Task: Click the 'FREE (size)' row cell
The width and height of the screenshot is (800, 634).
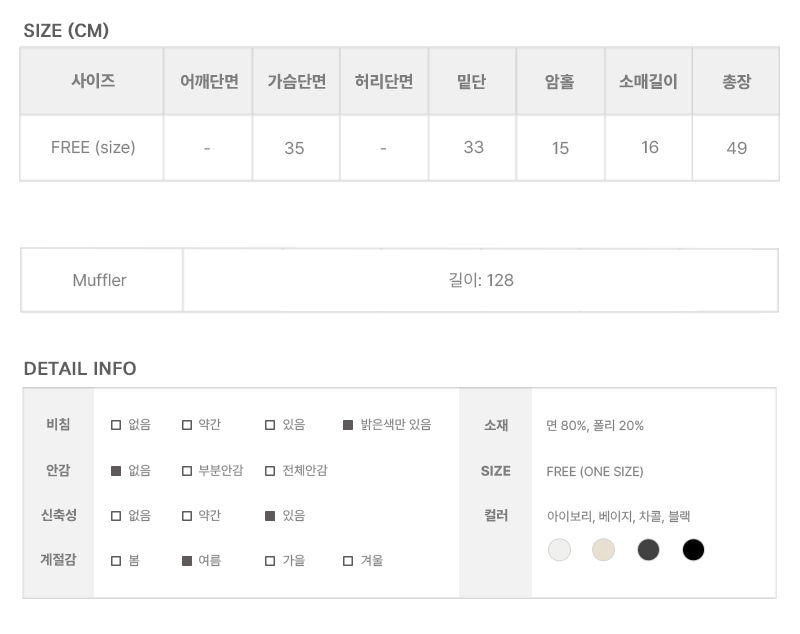Action: coord(93,147)
